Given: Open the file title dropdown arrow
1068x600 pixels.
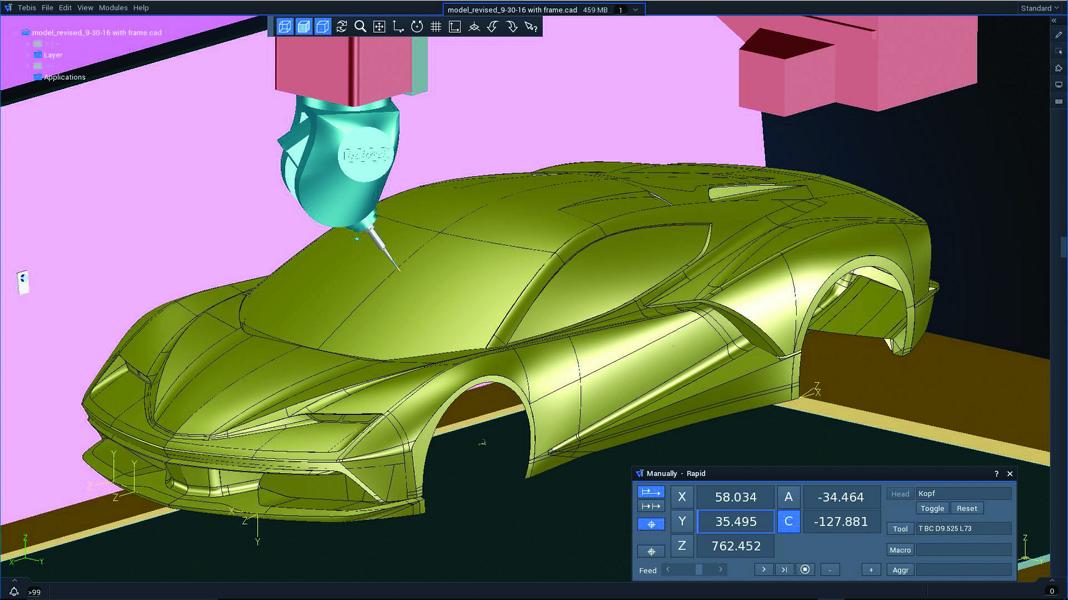Looking at the screenshot, I should click(635, 10).
